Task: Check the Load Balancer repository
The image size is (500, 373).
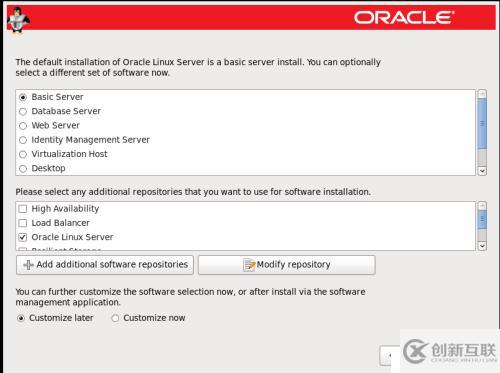Action: 23,223
